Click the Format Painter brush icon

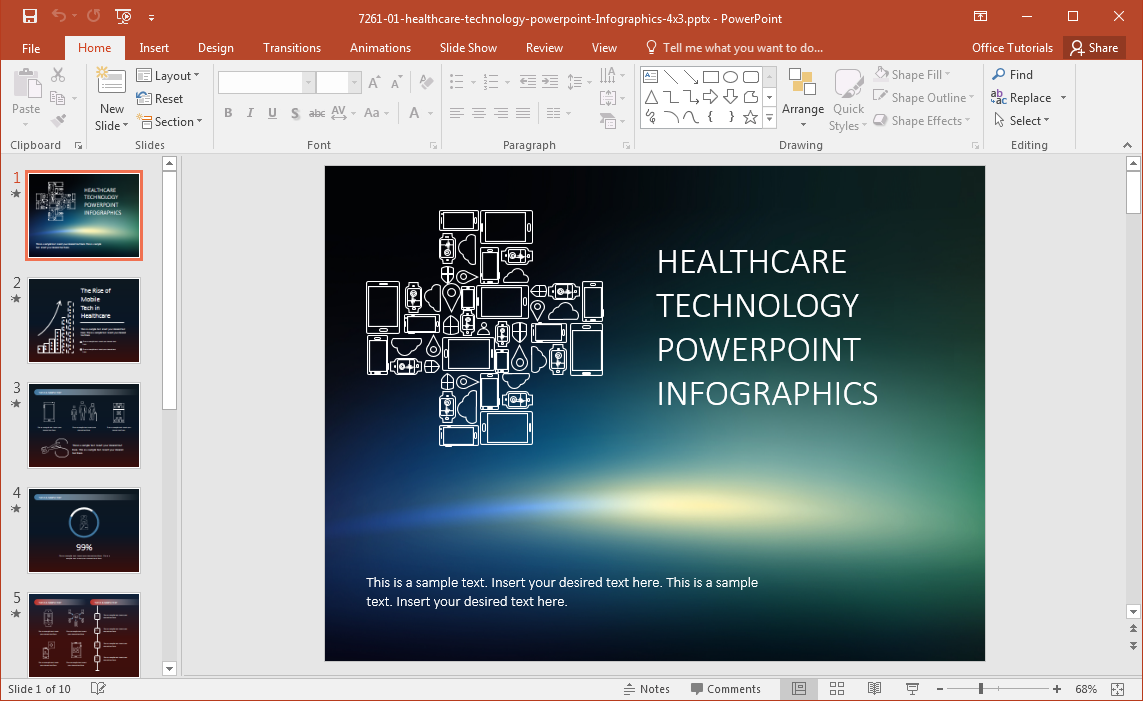pyautogui.click(x=58, y=121)
